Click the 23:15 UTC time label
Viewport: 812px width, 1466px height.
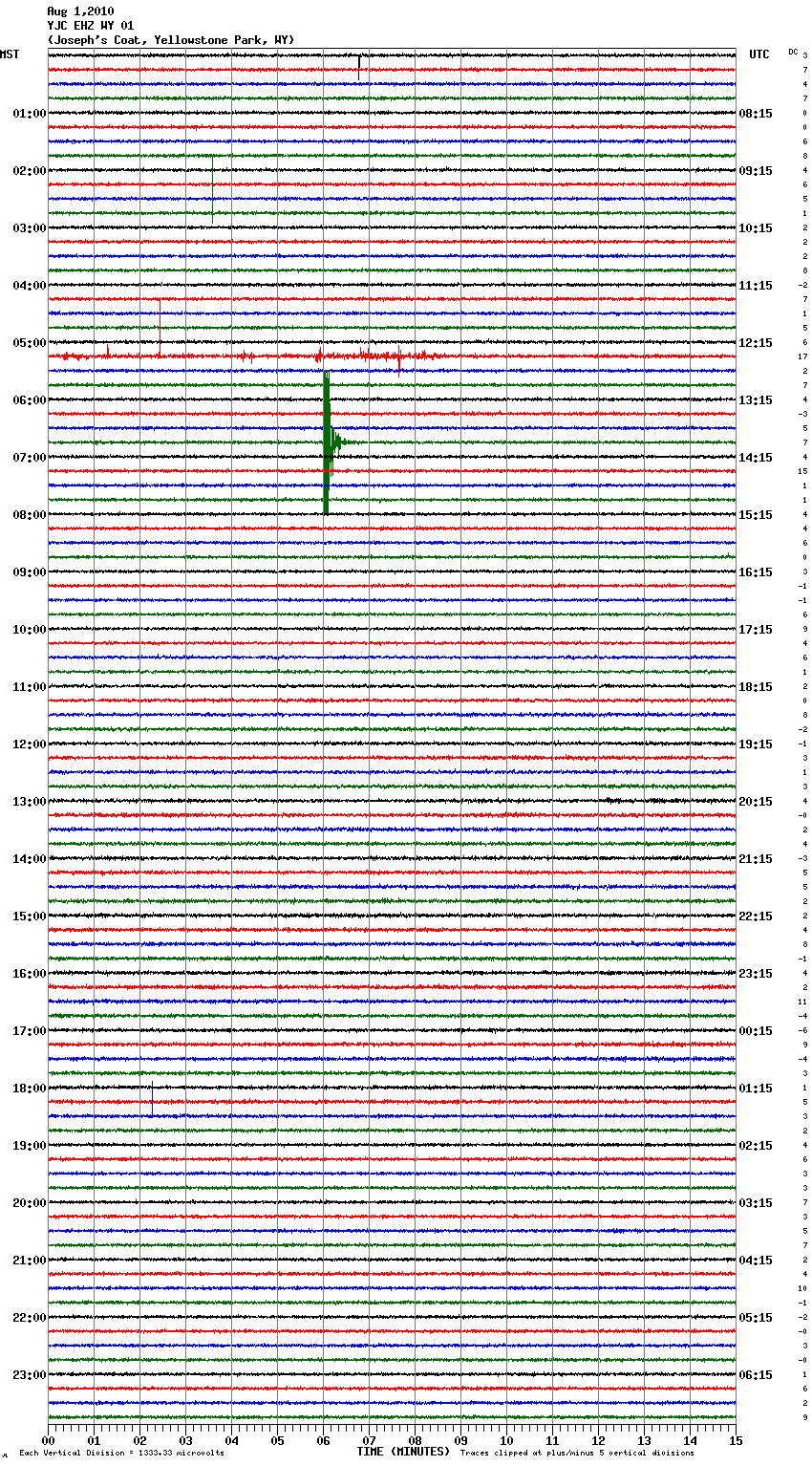(x=756, y=974)
